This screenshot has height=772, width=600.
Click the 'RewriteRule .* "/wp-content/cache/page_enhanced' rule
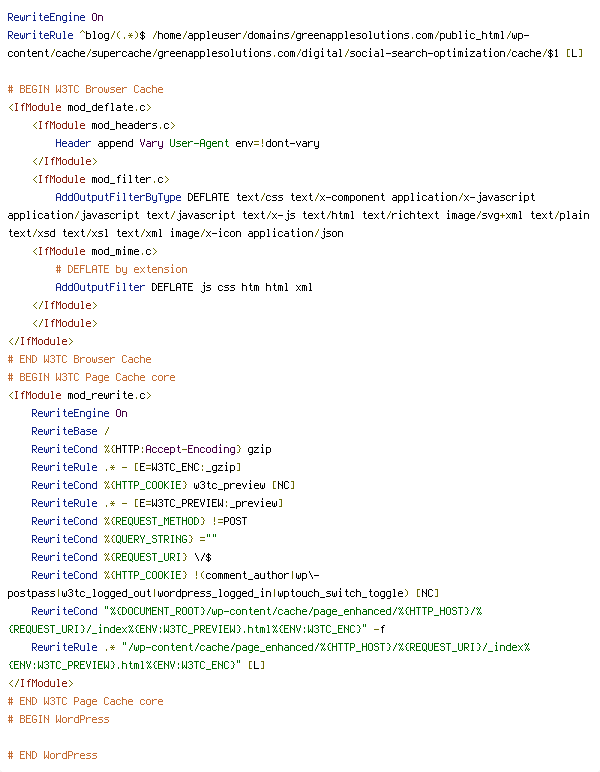(x=171, y=647)
